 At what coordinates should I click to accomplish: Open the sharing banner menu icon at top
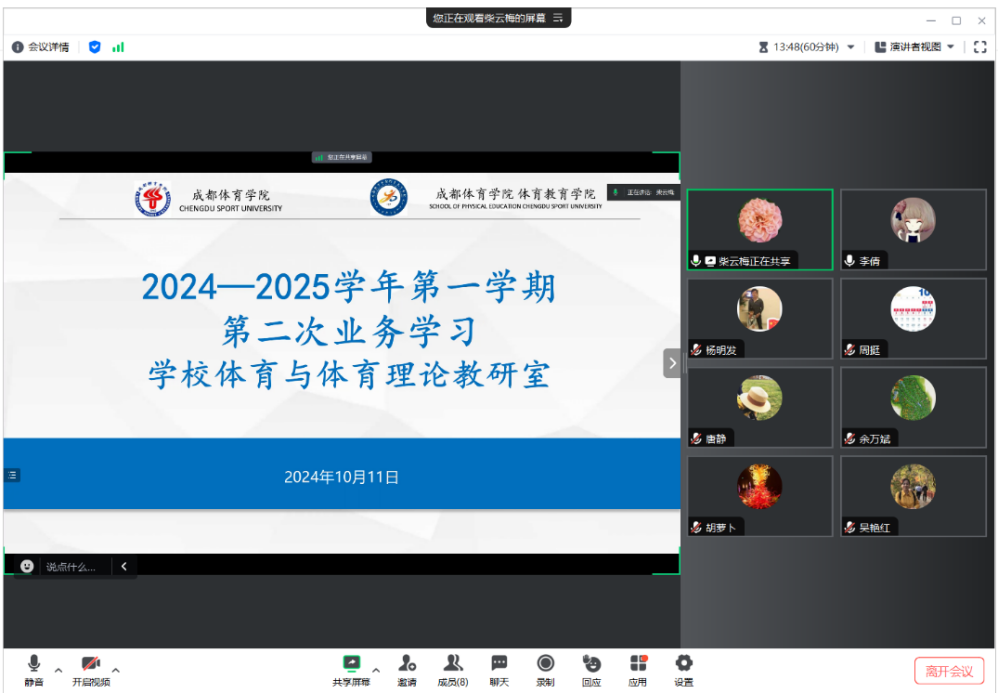click(x=559, y=17)
